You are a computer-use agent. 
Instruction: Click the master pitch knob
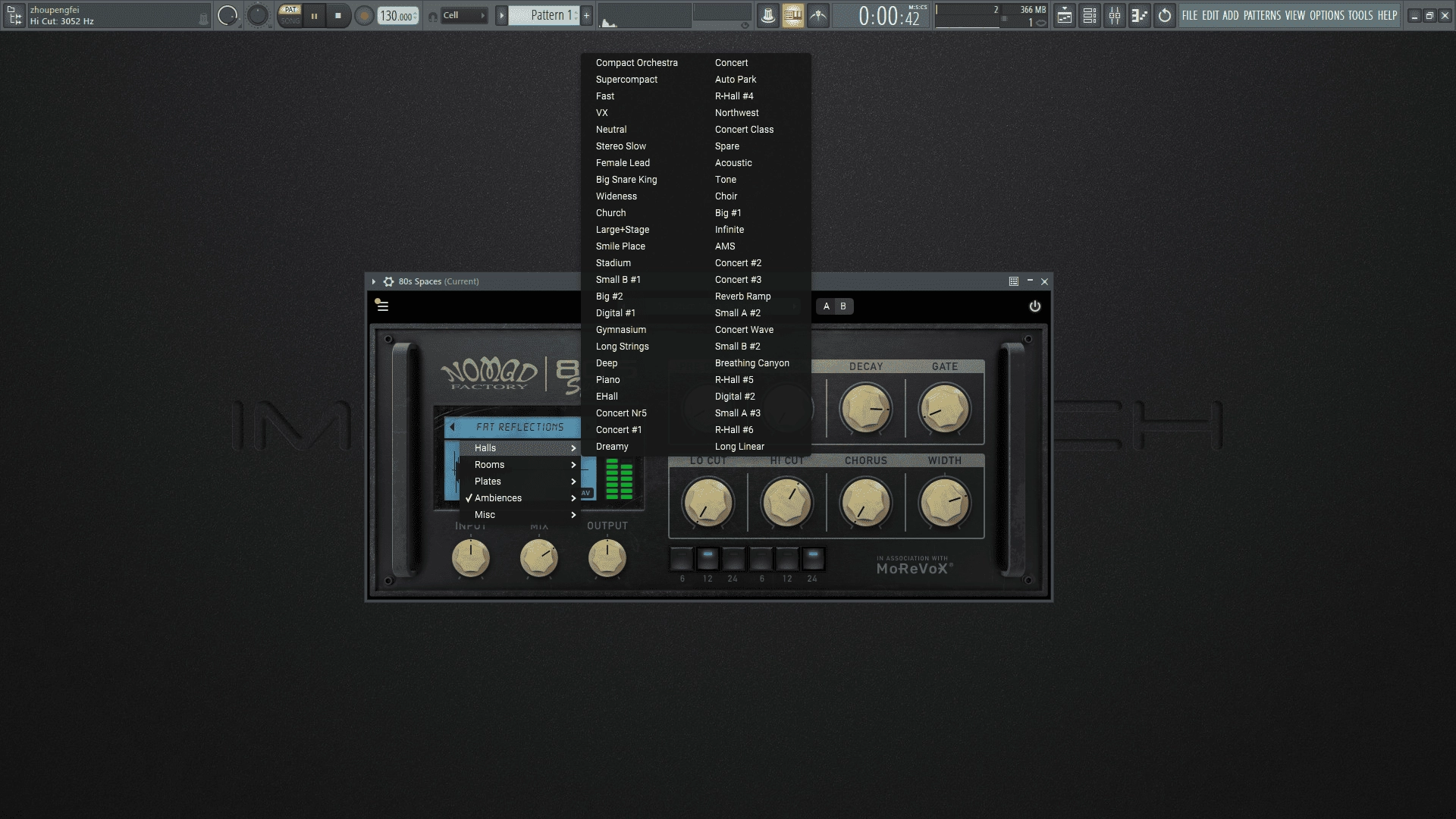click(x=258, y=15)
